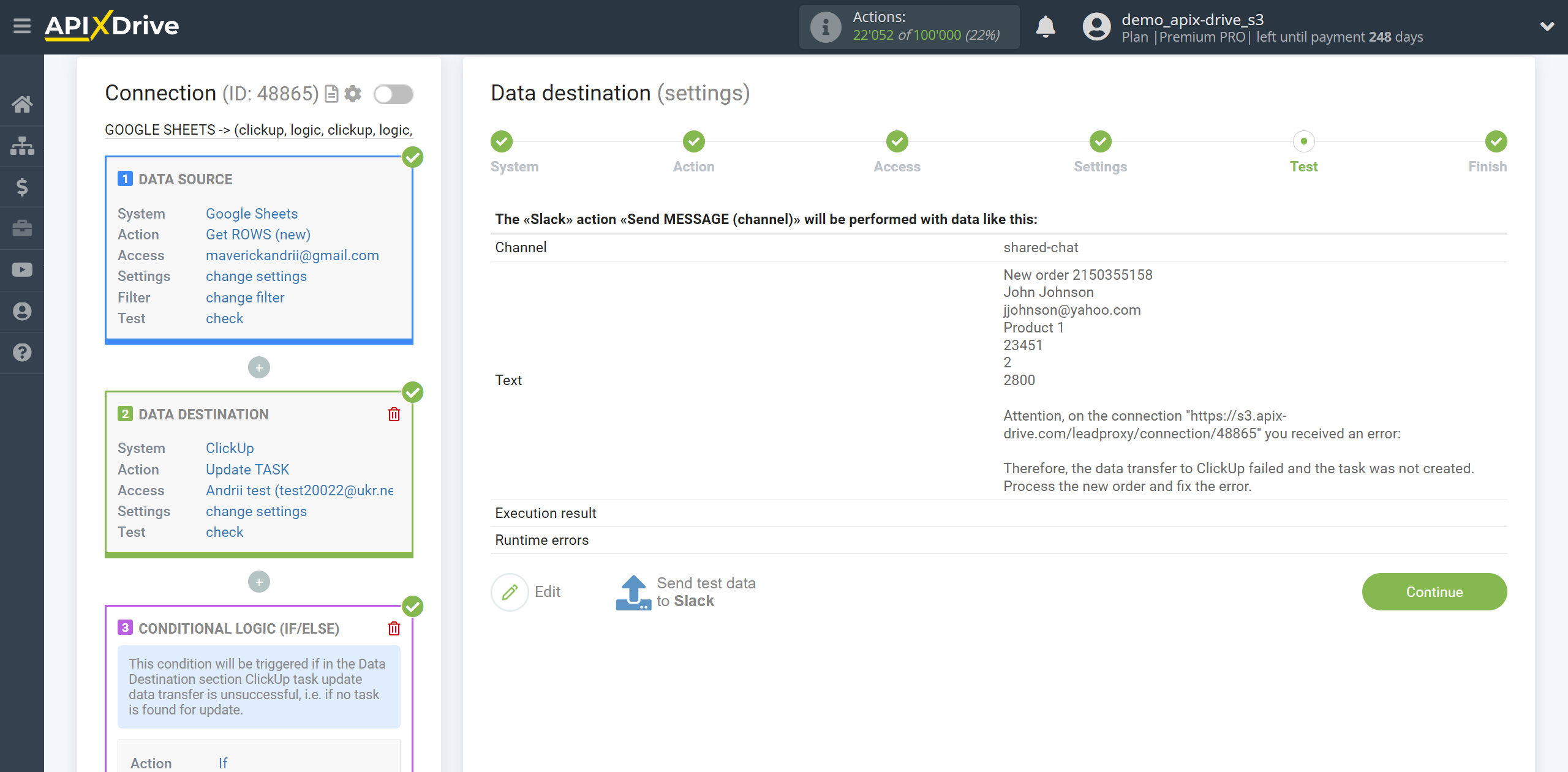Click the DATA DESTINATION block header
The height and width of the screenshot is (772, 1568).
tap(203, 414)
